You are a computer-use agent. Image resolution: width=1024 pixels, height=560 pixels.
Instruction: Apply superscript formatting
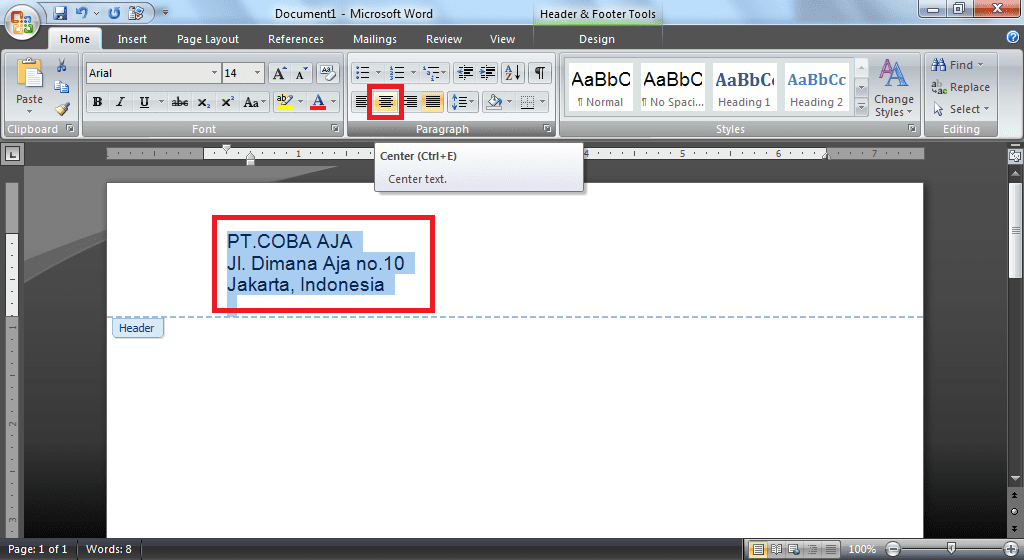click(227, 102)
